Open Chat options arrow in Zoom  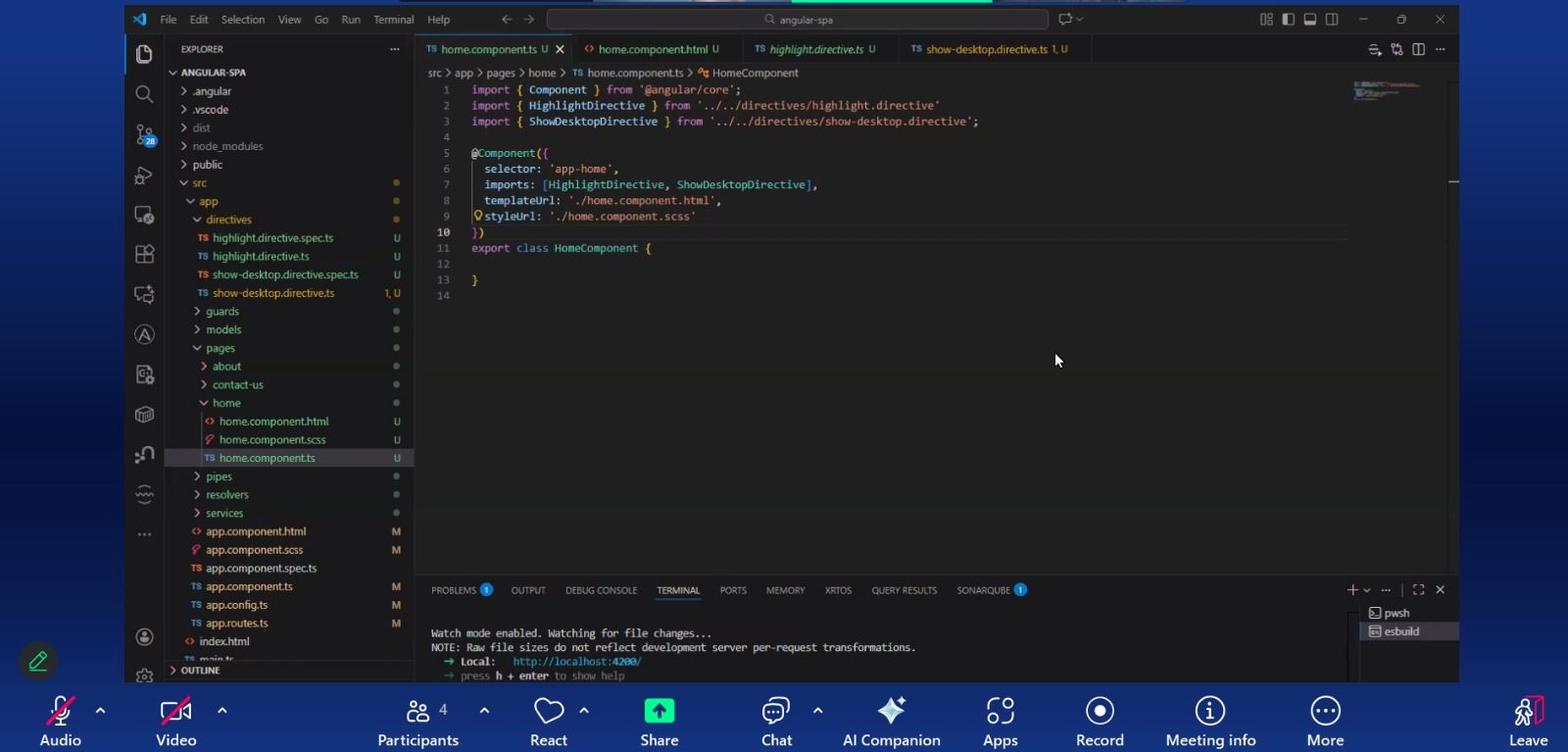tap(818, 711)
